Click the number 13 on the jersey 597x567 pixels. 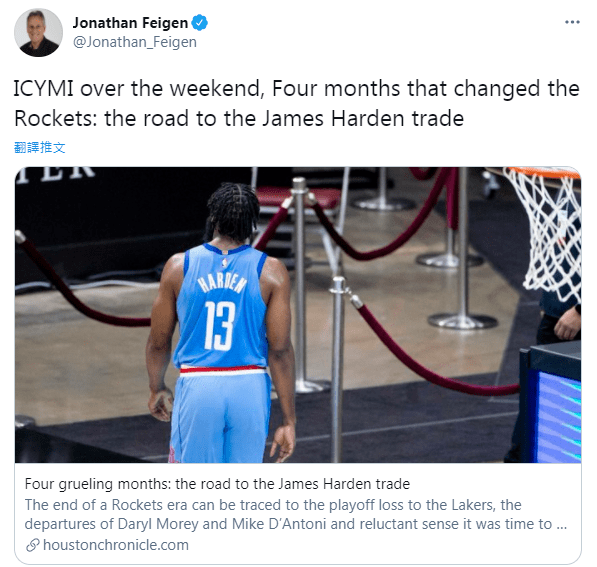click(x=220, y=326)
